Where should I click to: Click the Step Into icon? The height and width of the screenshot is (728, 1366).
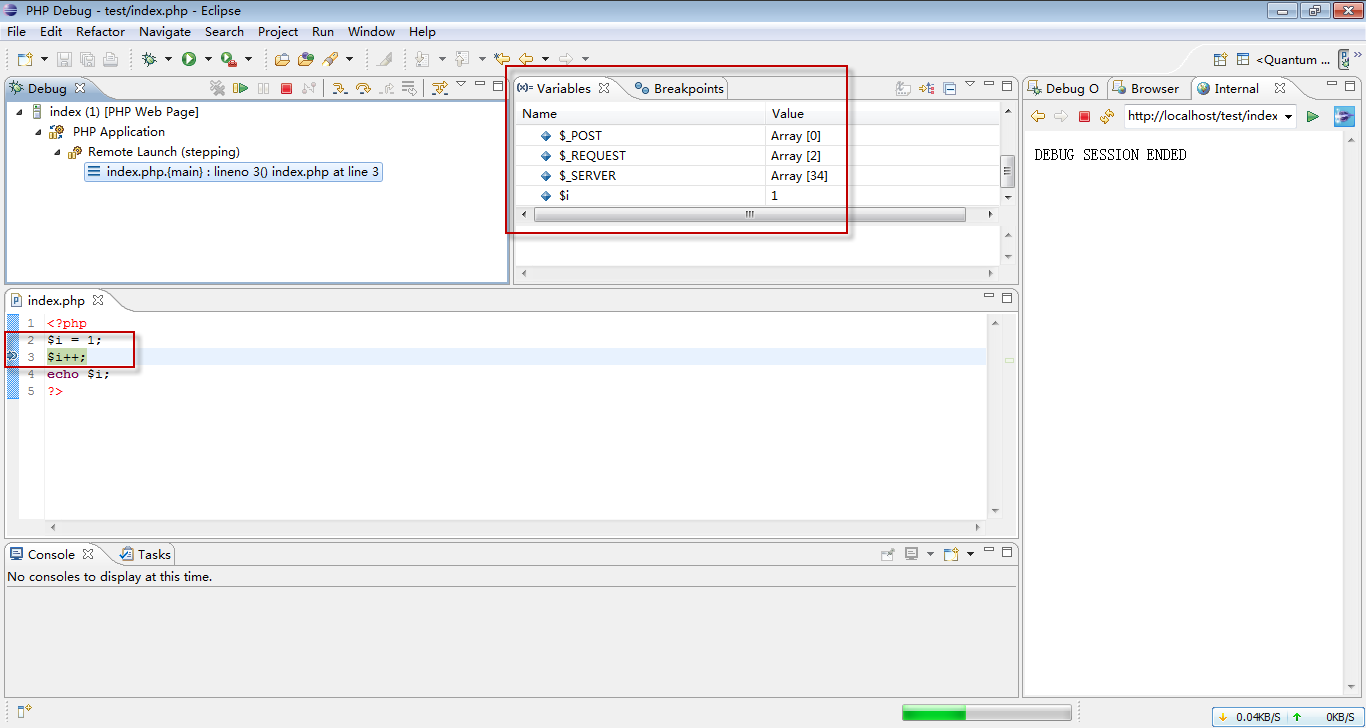point(340,89)
